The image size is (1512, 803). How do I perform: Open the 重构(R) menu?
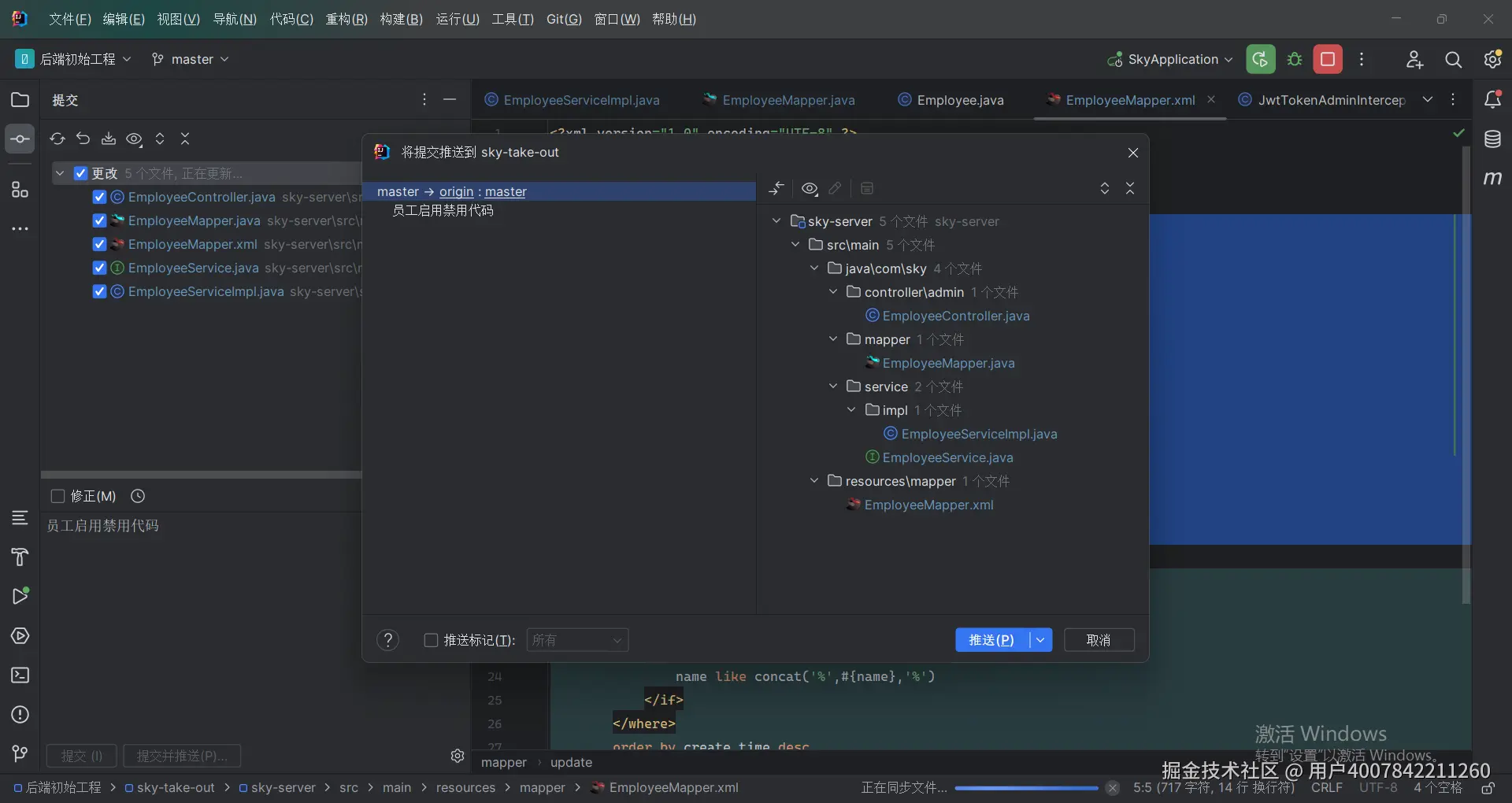(346, 19)
